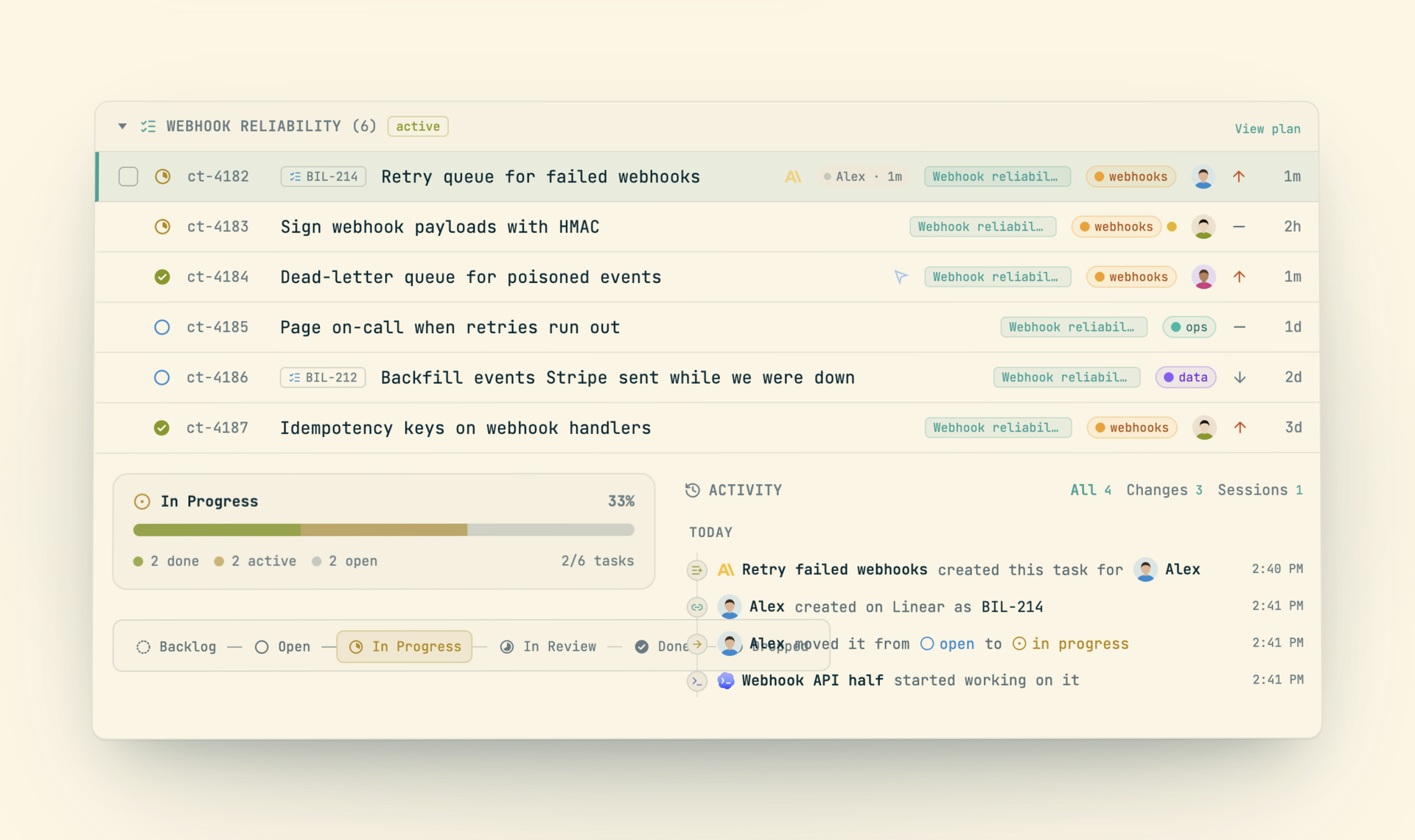The width and height of the screenshot is (1415, 840).
Task: Open task title Idempotency keys on webhook handlers
Action: (x=465, y=427)
